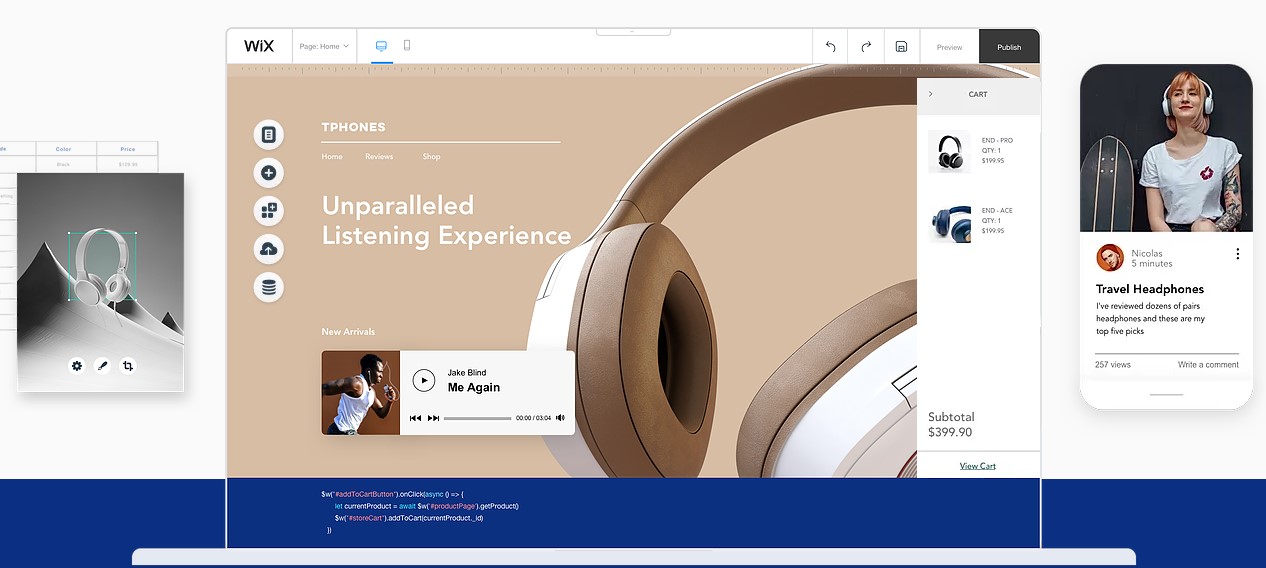Click the Subtotal $399.90 text
This screenshot has width=1266, height=568.
[x=951, y=424]
